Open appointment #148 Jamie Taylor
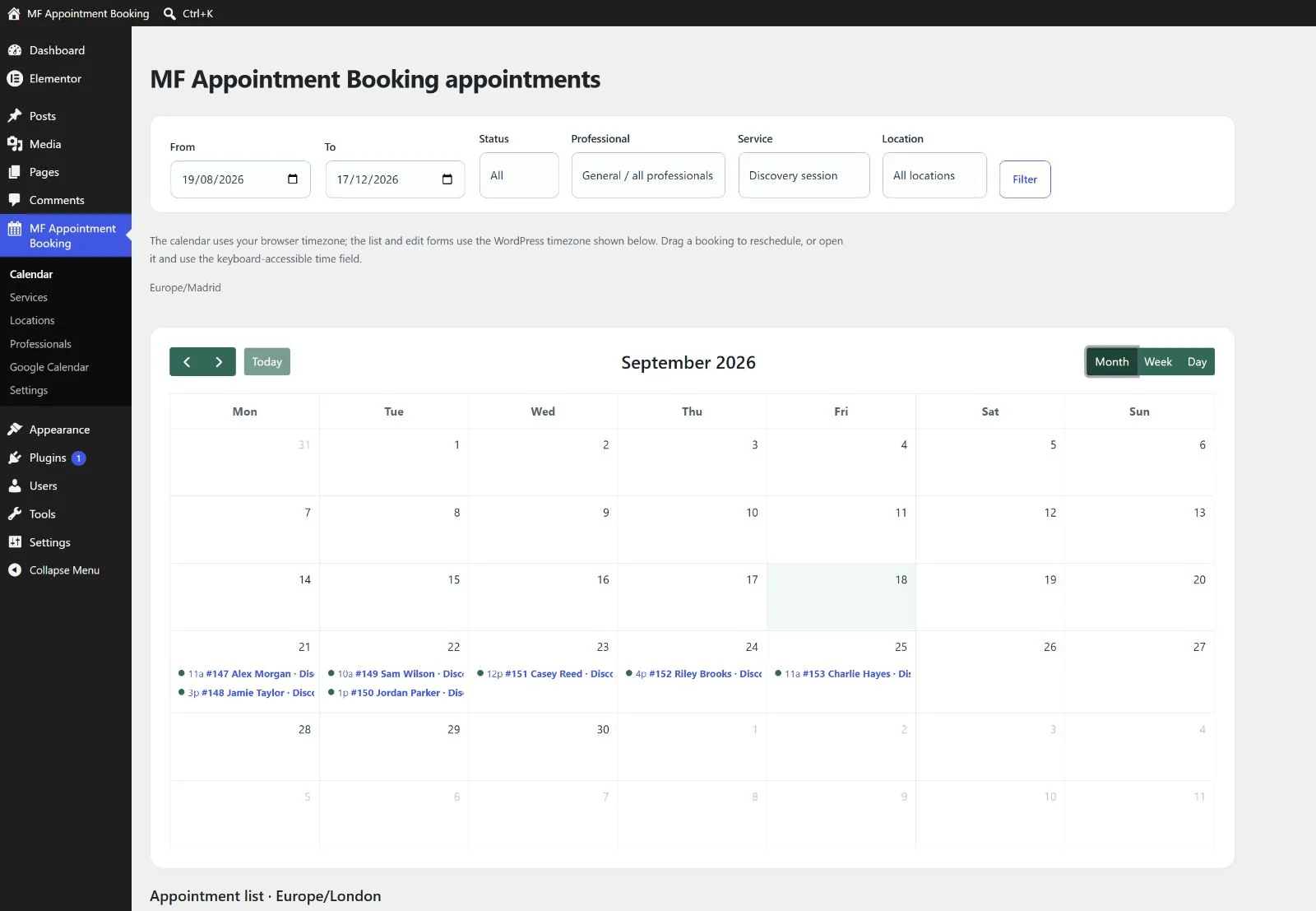Viewport: 1316px width, 911px height. click(246, 693)
